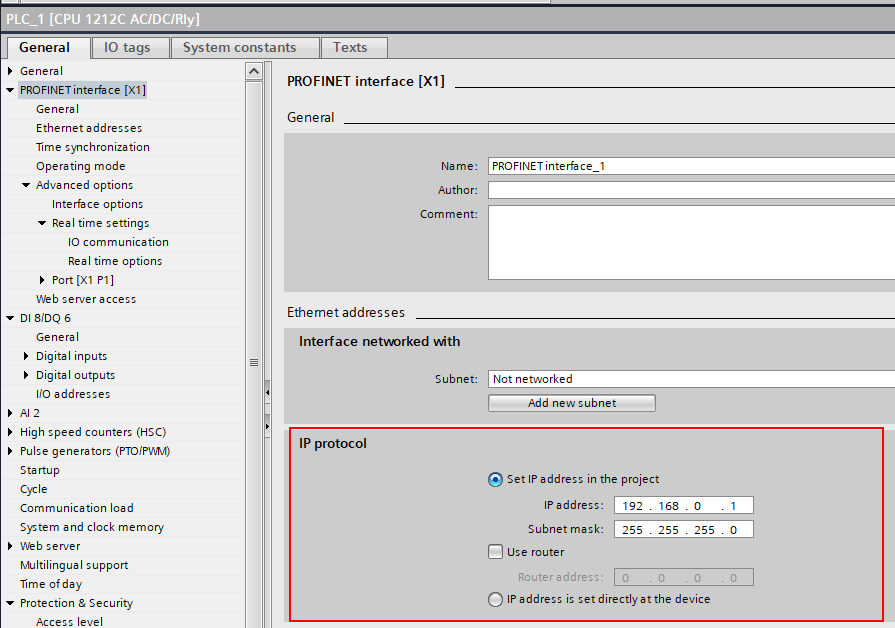The height and width of the screenshot is (628, 895).
Task: Expand Pulse generators (PTO/PWM) node
Action: click(10, 451)
